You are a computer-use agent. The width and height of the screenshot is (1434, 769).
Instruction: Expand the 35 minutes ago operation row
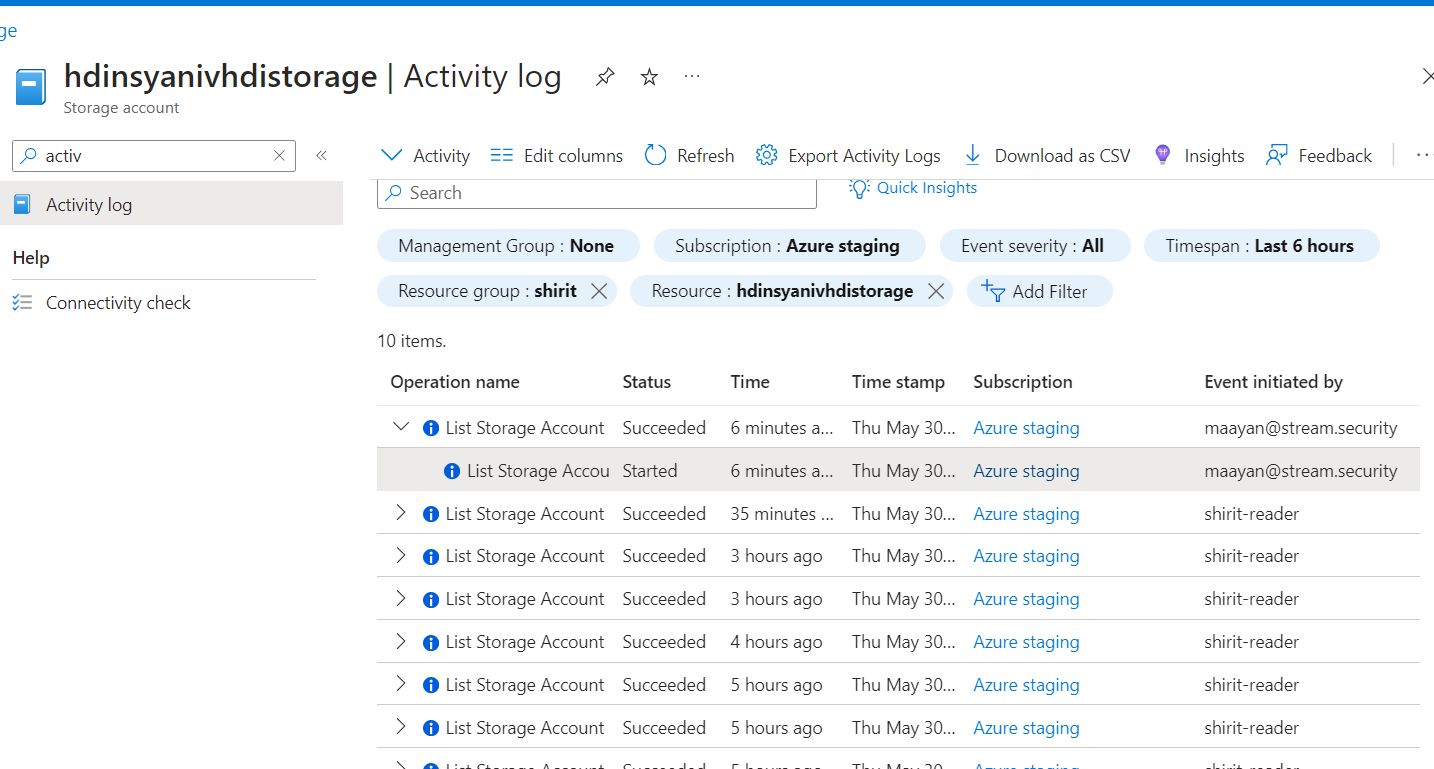tap(401, 513)
